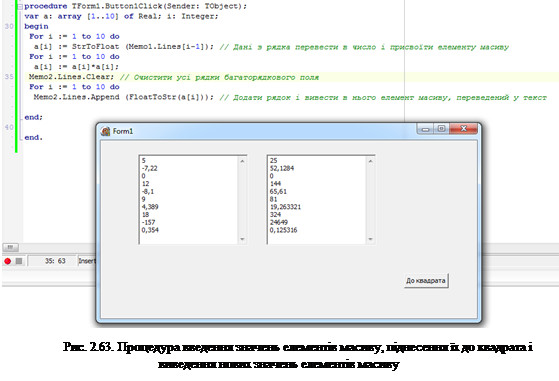Click the value "-7,22" in the left memo
This screenshot has width=559, height=381.
tap(149, 168)
